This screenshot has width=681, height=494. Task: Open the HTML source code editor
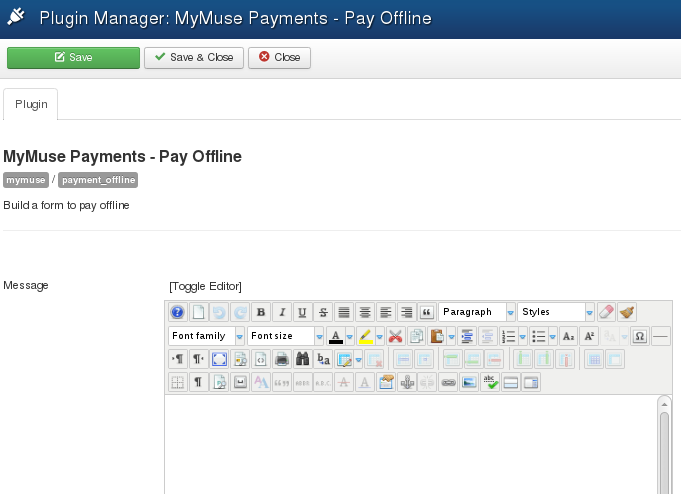261,359
